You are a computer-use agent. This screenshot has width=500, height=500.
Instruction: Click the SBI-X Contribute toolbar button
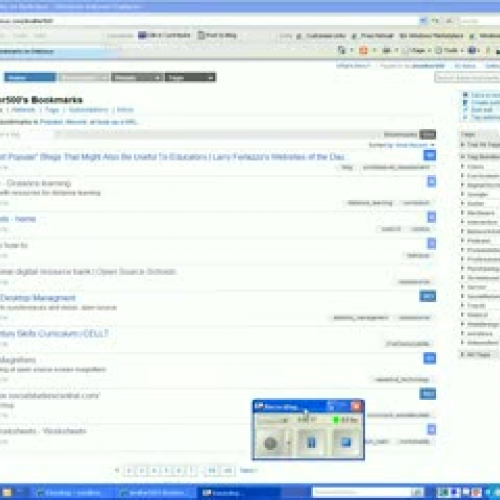164,35
